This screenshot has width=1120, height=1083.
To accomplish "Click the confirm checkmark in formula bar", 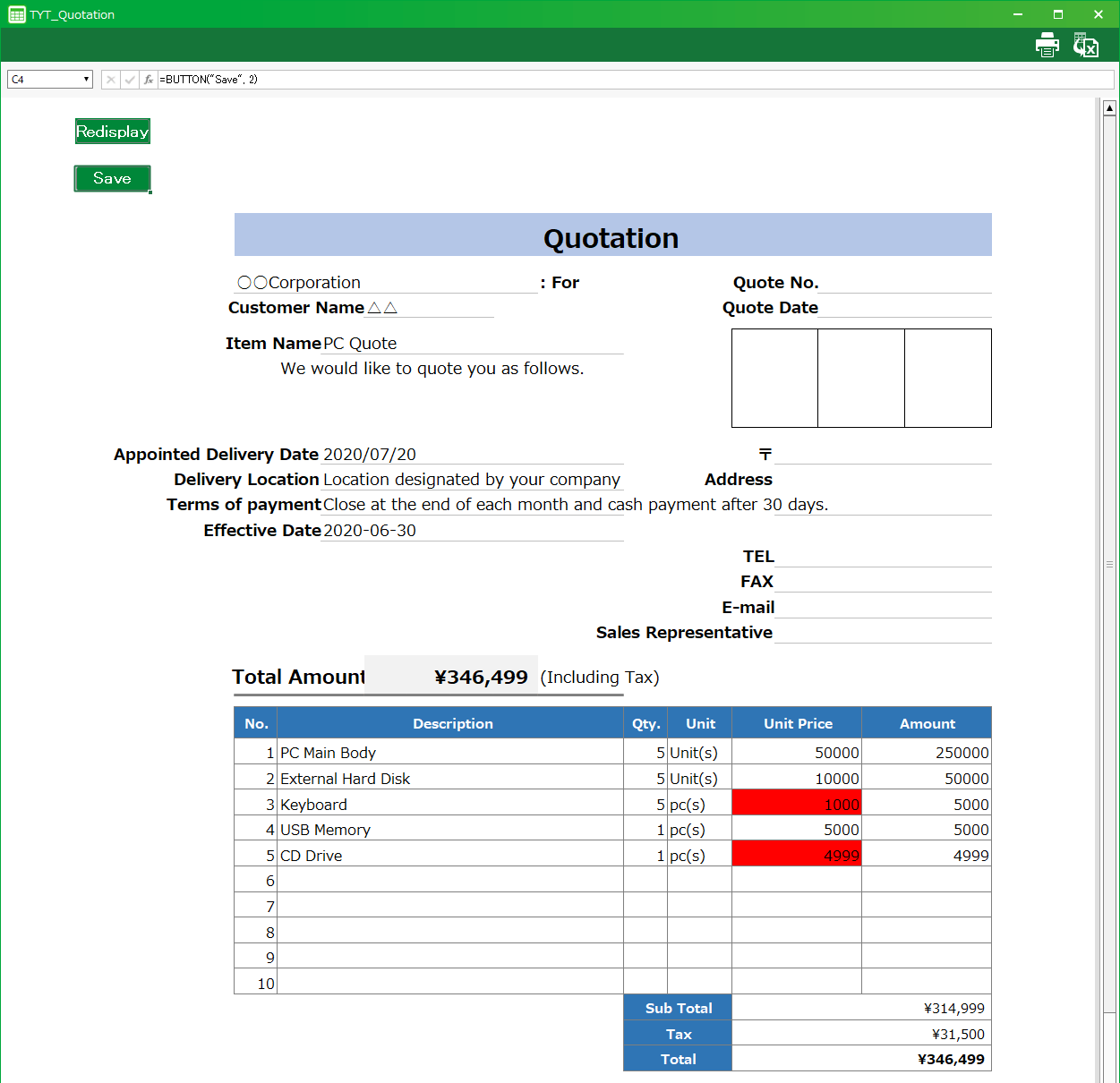I will 130,80.
